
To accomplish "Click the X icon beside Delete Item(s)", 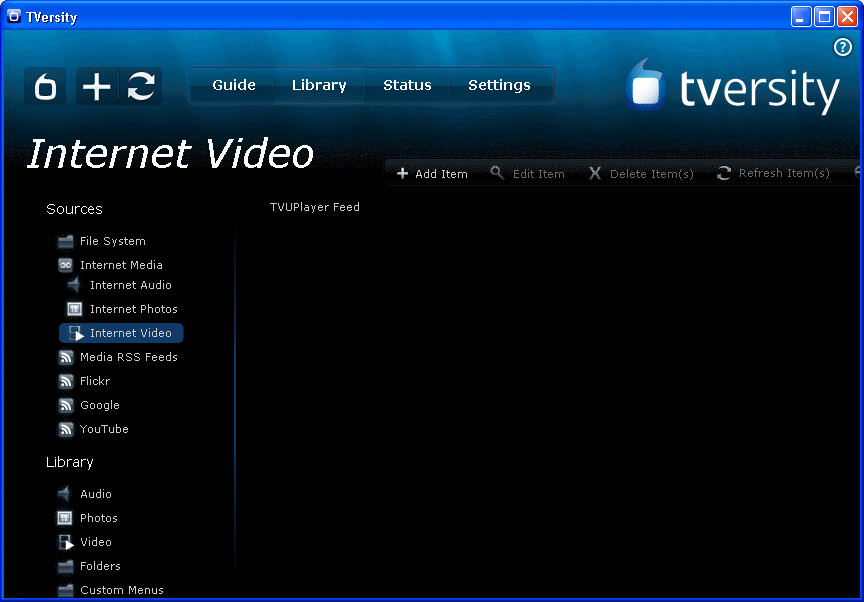I will (595, 173).
